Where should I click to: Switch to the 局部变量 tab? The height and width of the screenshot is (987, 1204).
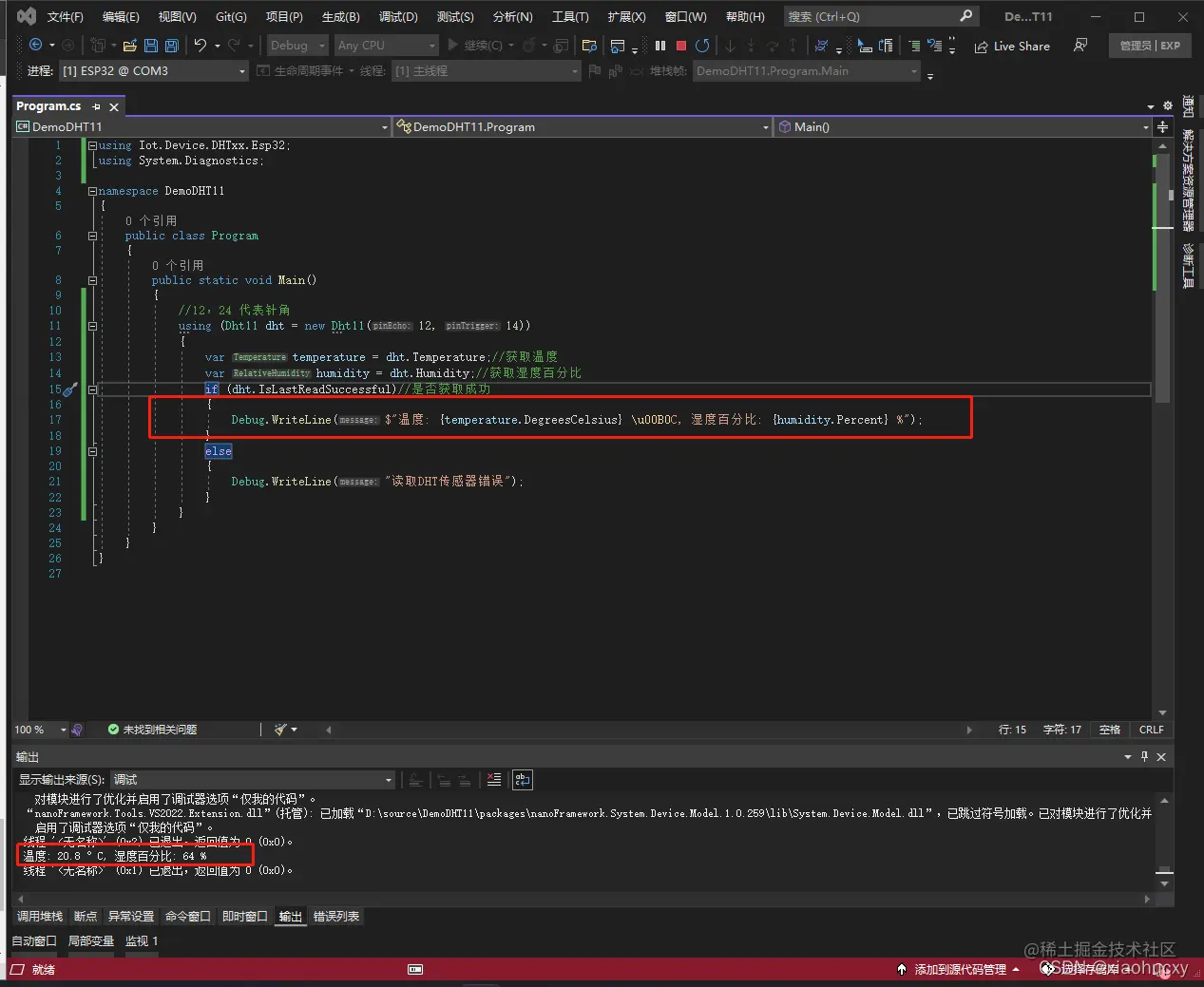point(91,941)
